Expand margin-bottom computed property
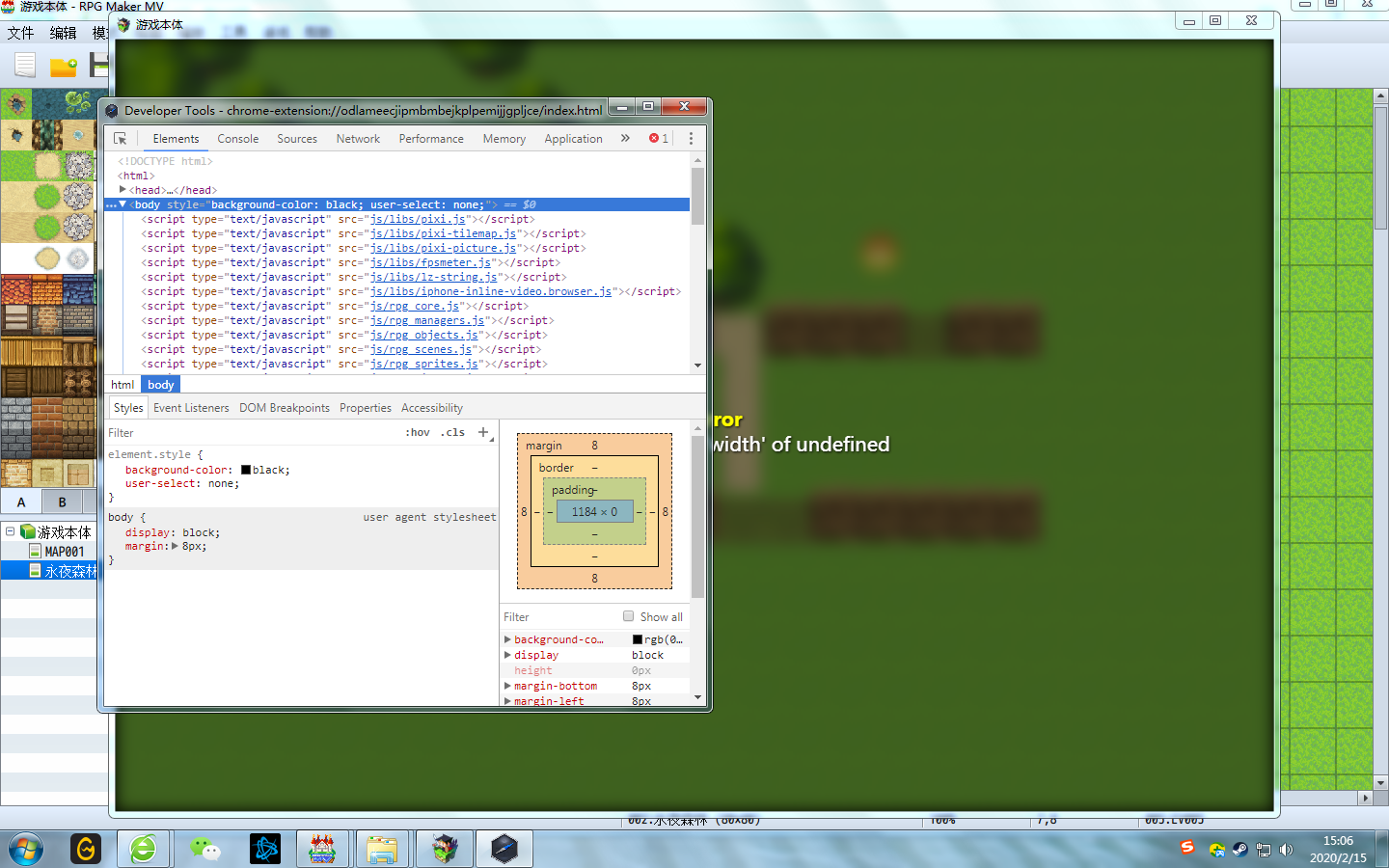Screen dimensions: 1389x868 pos(507,686)
